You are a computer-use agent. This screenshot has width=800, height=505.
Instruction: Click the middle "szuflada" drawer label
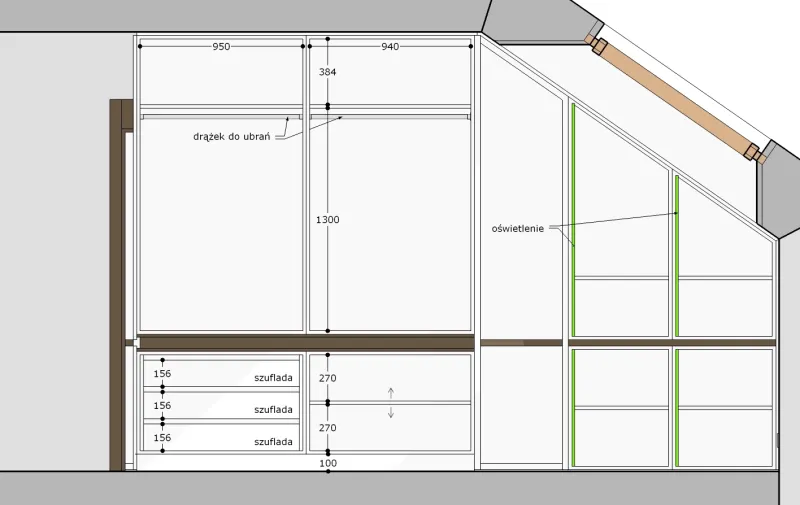pos(273,410)
